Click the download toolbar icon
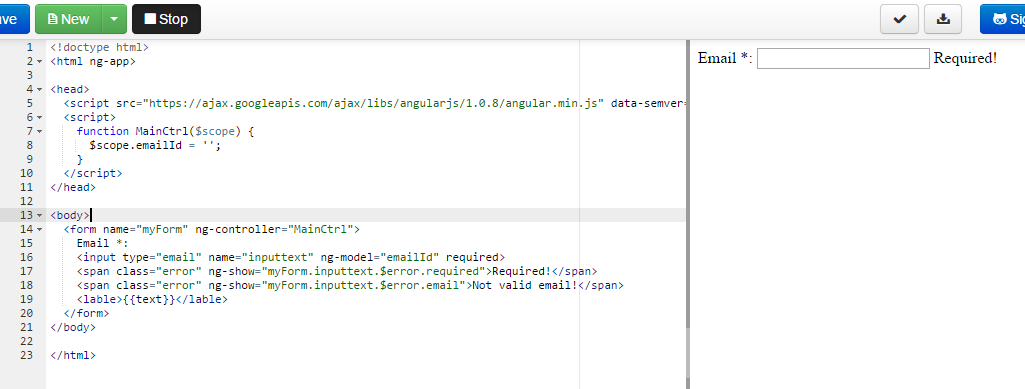 pyautogui.click(x=943, y=19)
